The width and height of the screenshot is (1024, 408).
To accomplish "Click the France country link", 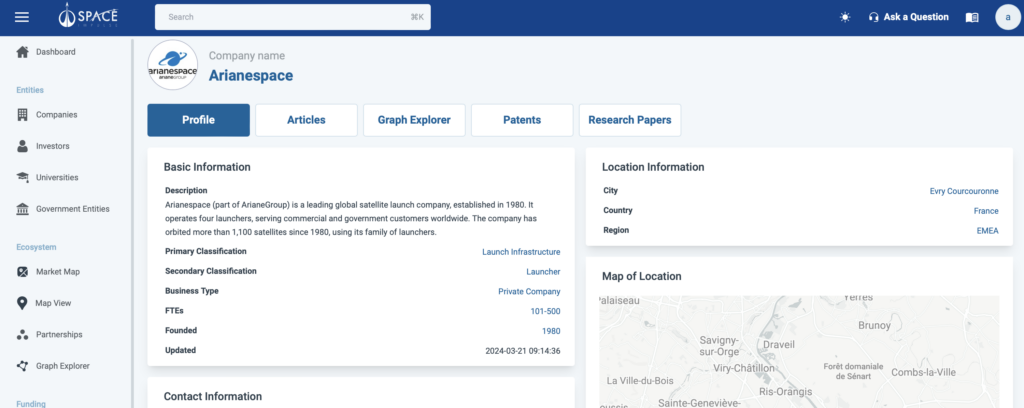I will click(x=986, y=211).
